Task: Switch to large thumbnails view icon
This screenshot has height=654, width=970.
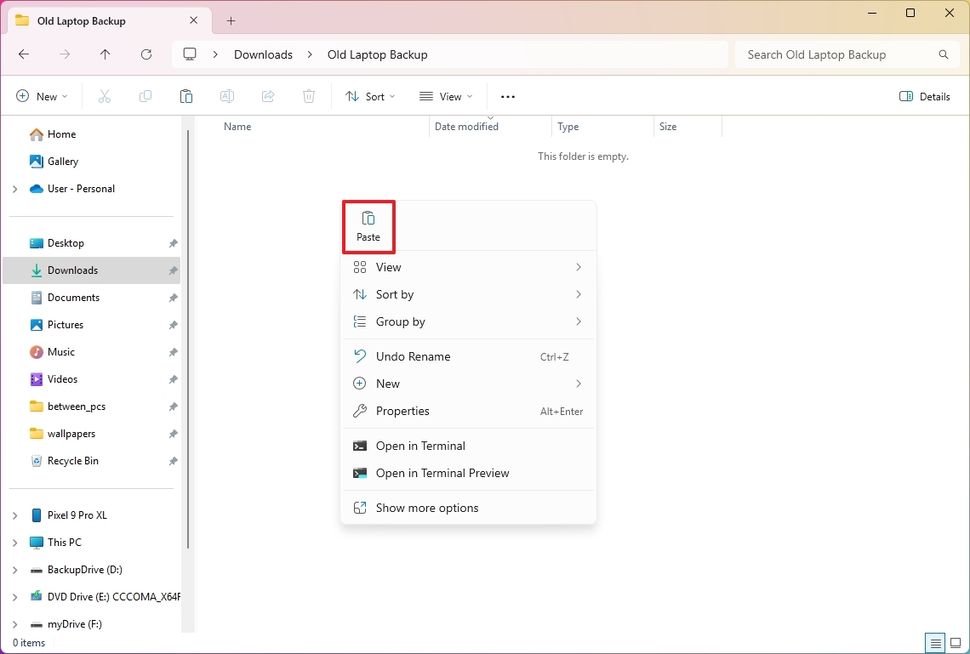Action: point(954,643)
